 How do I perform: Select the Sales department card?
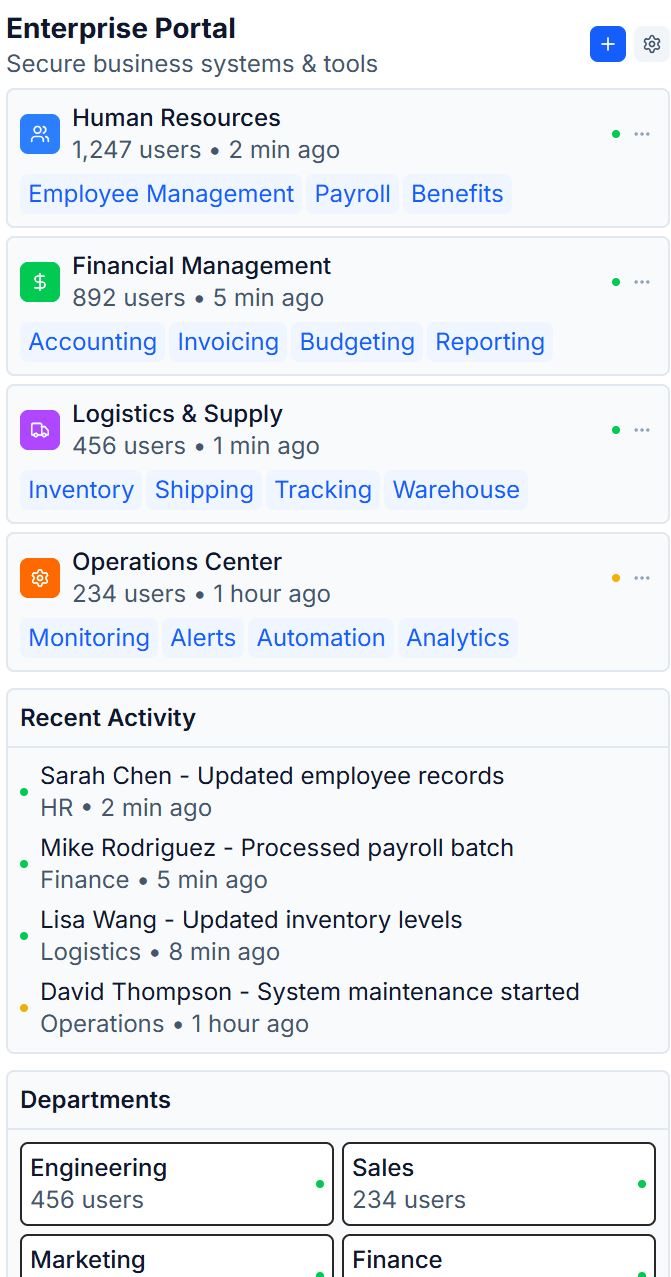[x=499, y=1184]
